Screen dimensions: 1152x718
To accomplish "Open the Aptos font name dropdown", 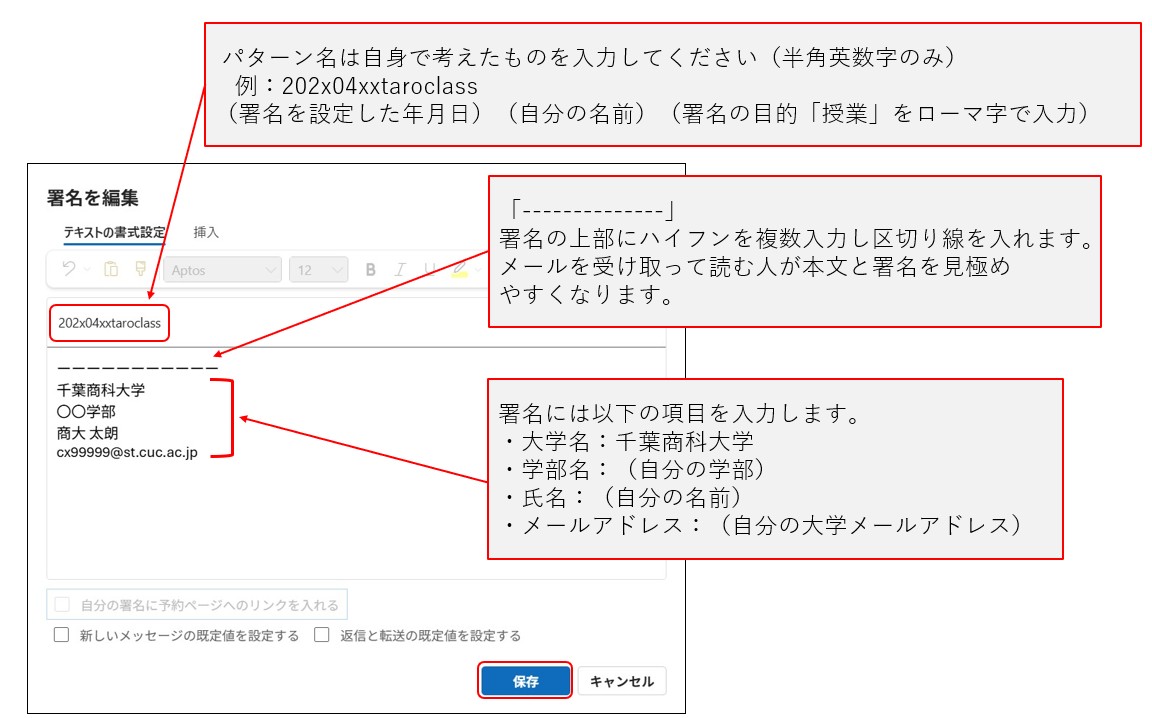I will [x=222, y=270].
